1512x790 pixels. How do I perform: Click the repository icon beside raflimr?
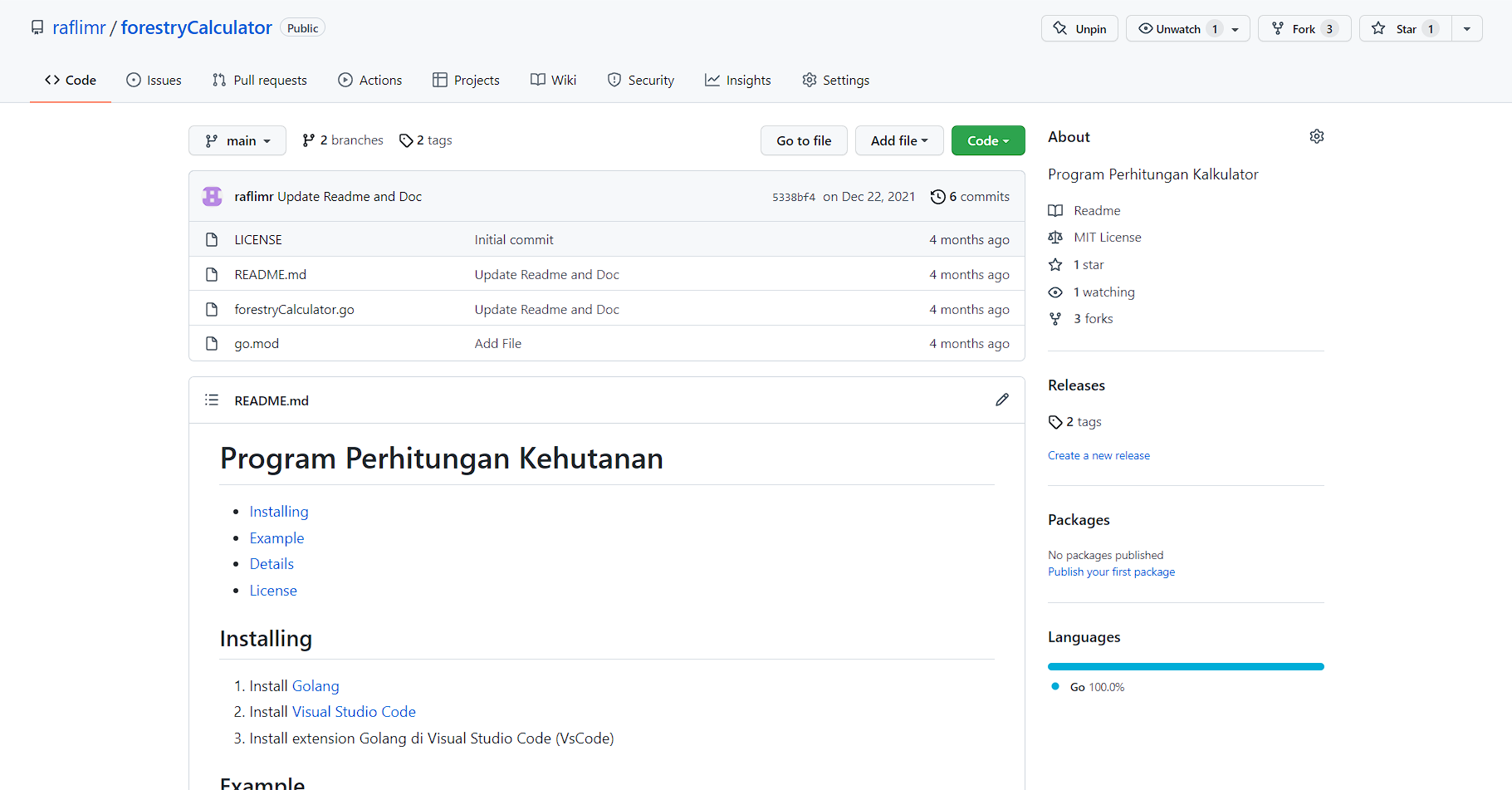(37, 28)
